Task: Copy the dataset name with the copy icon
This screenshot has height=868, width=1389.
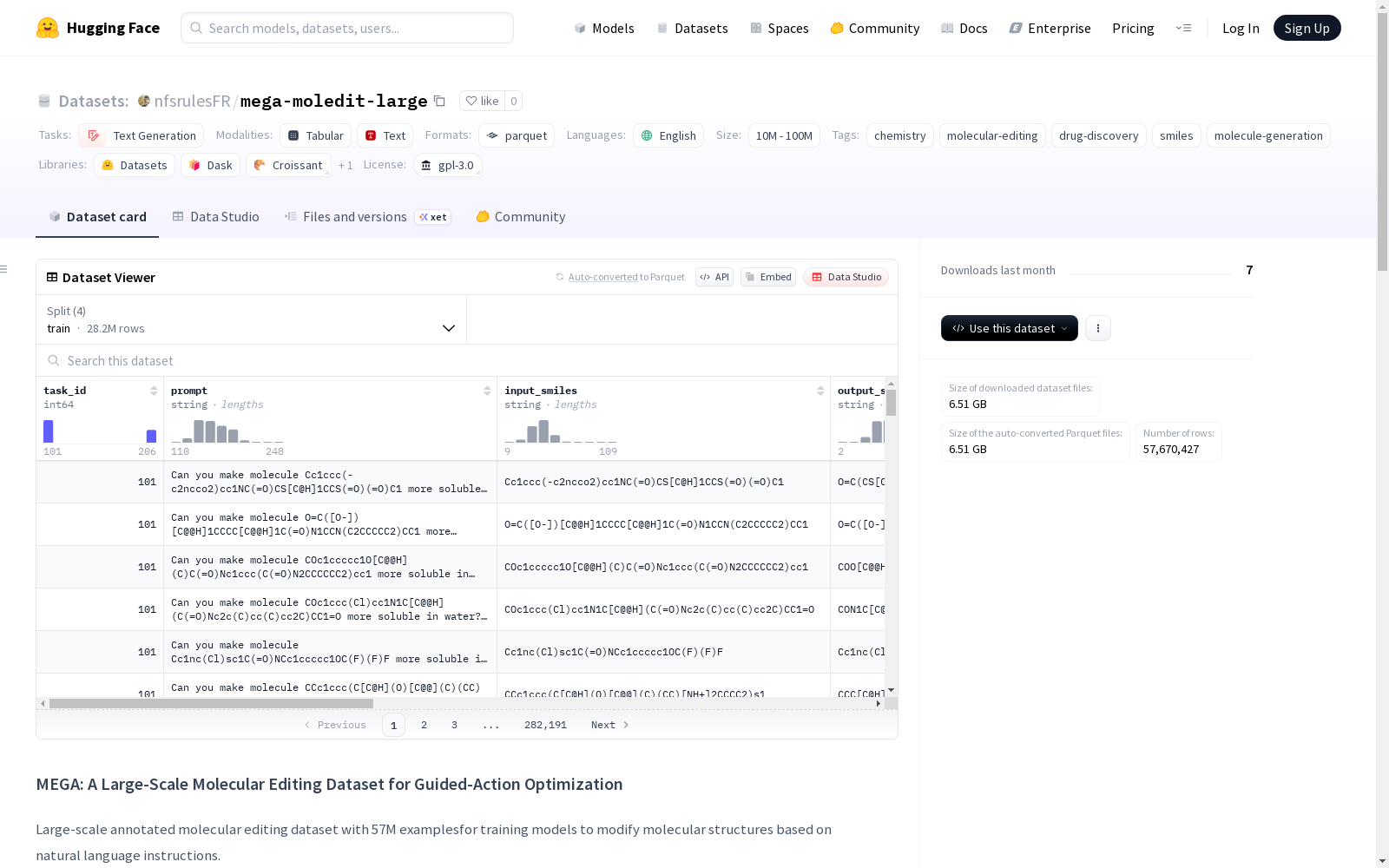Action: (x=440, y=101)
